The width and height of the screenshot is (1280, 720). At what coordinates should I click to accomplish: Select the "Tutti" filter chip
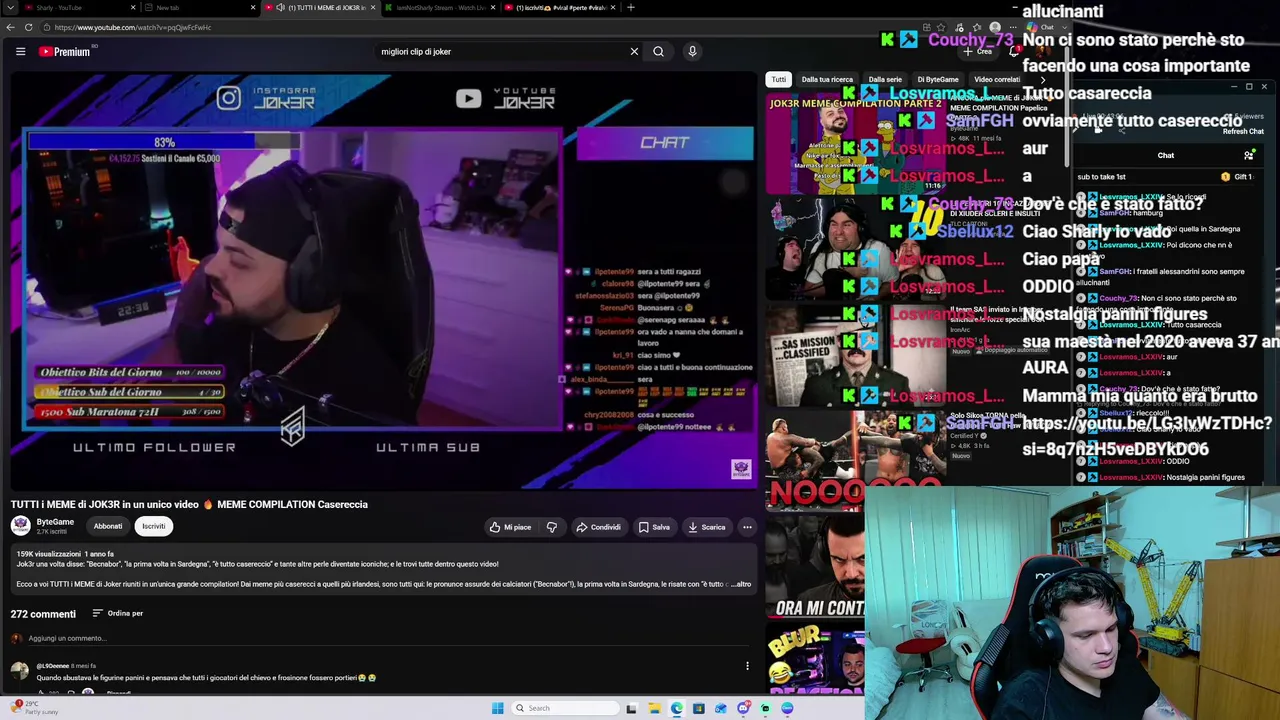pos(779,79)
